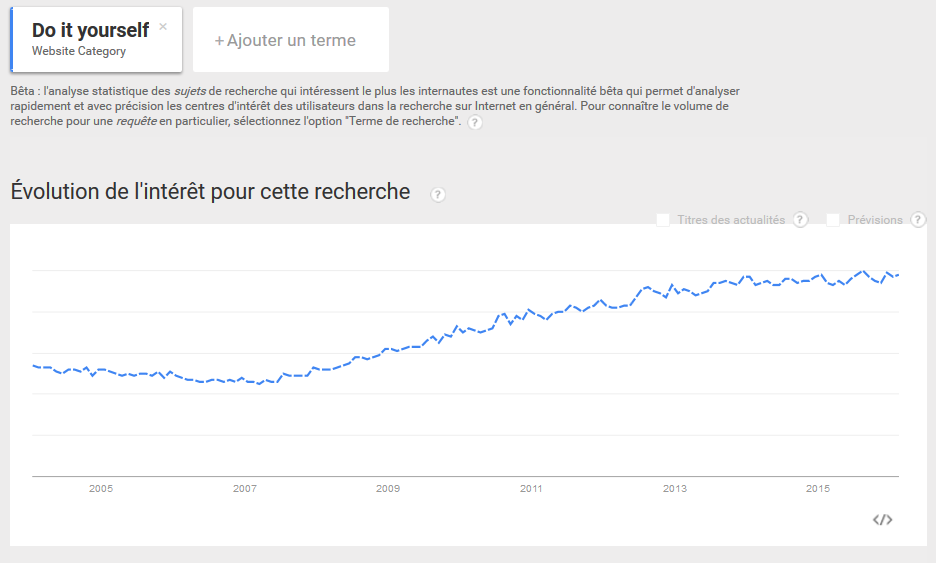Click the 2009 label on the time axis
This screenshot has height=563, width=936.
pos(388,488)
